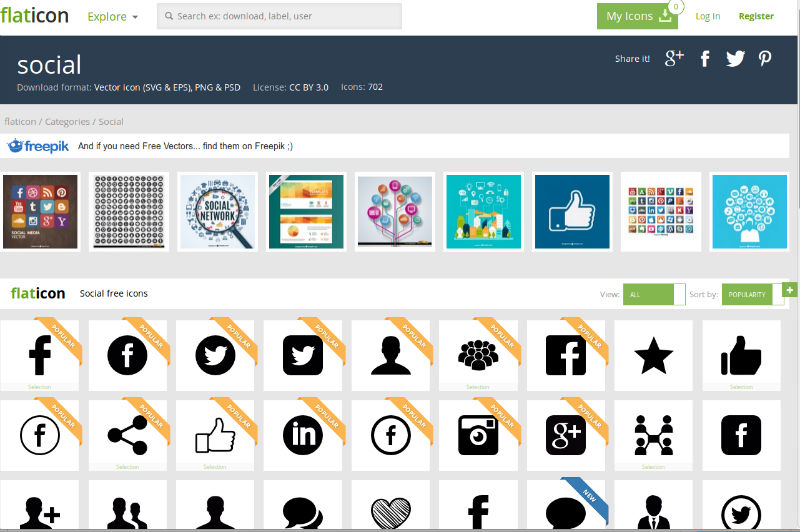Open the blue cloud tree person thumbnail
This screenshot has width=800, height=532.
click(749, 212)
